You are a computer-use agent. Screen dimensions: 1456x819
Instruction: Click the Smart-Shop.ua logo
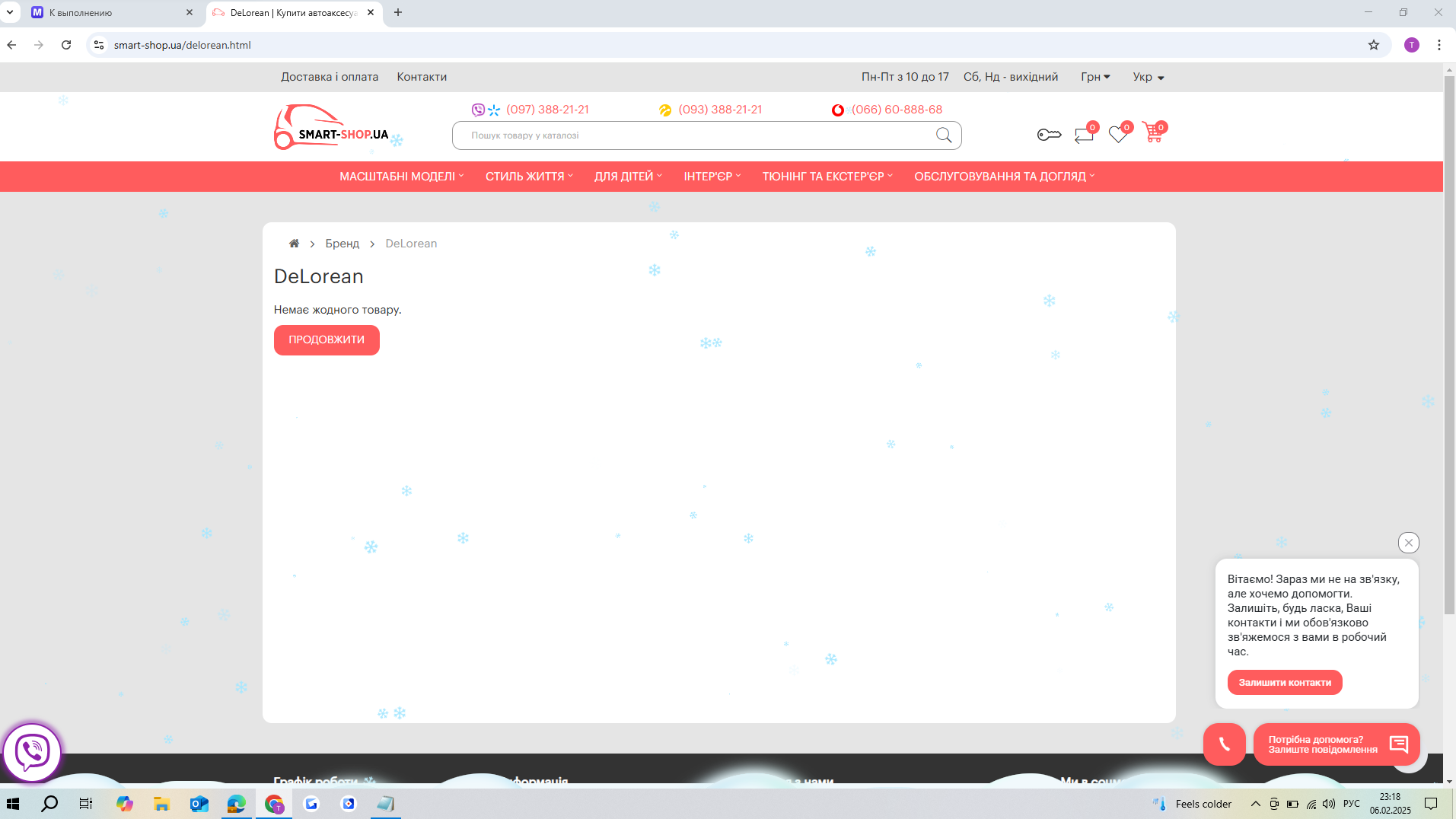tap(332, 127)
